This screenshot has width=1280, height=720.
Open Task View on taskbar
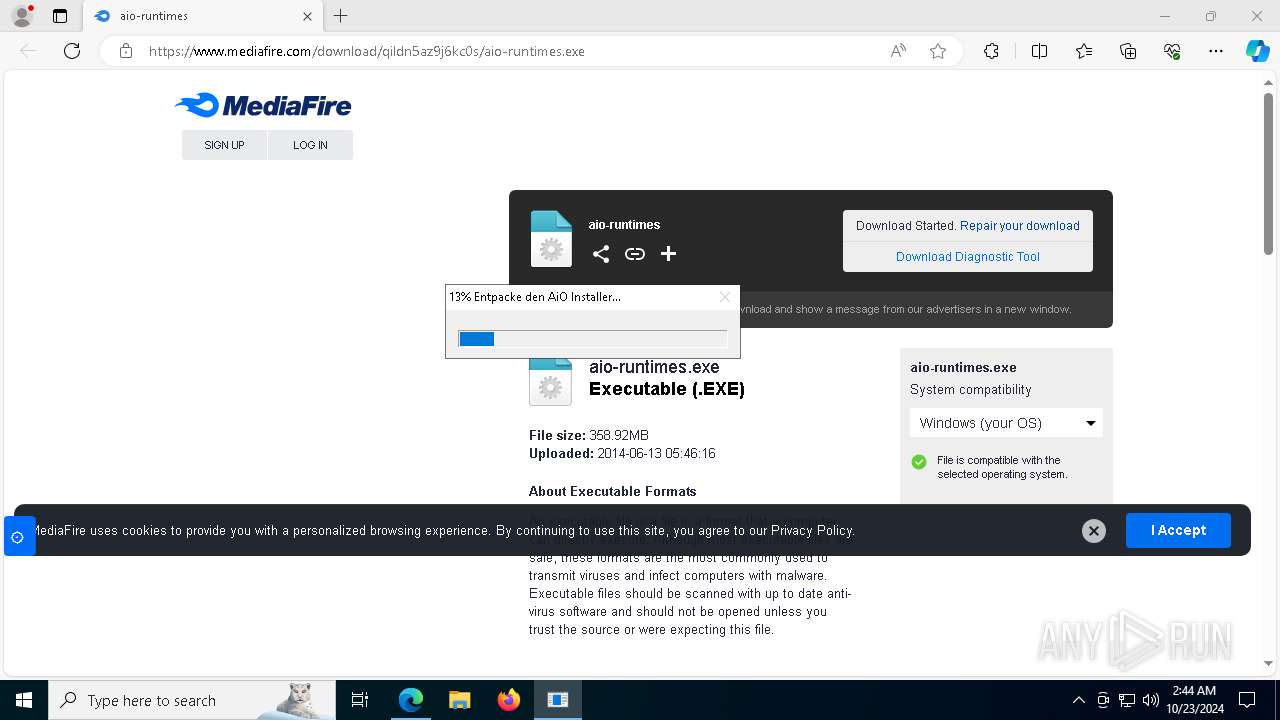click(360, 700)
